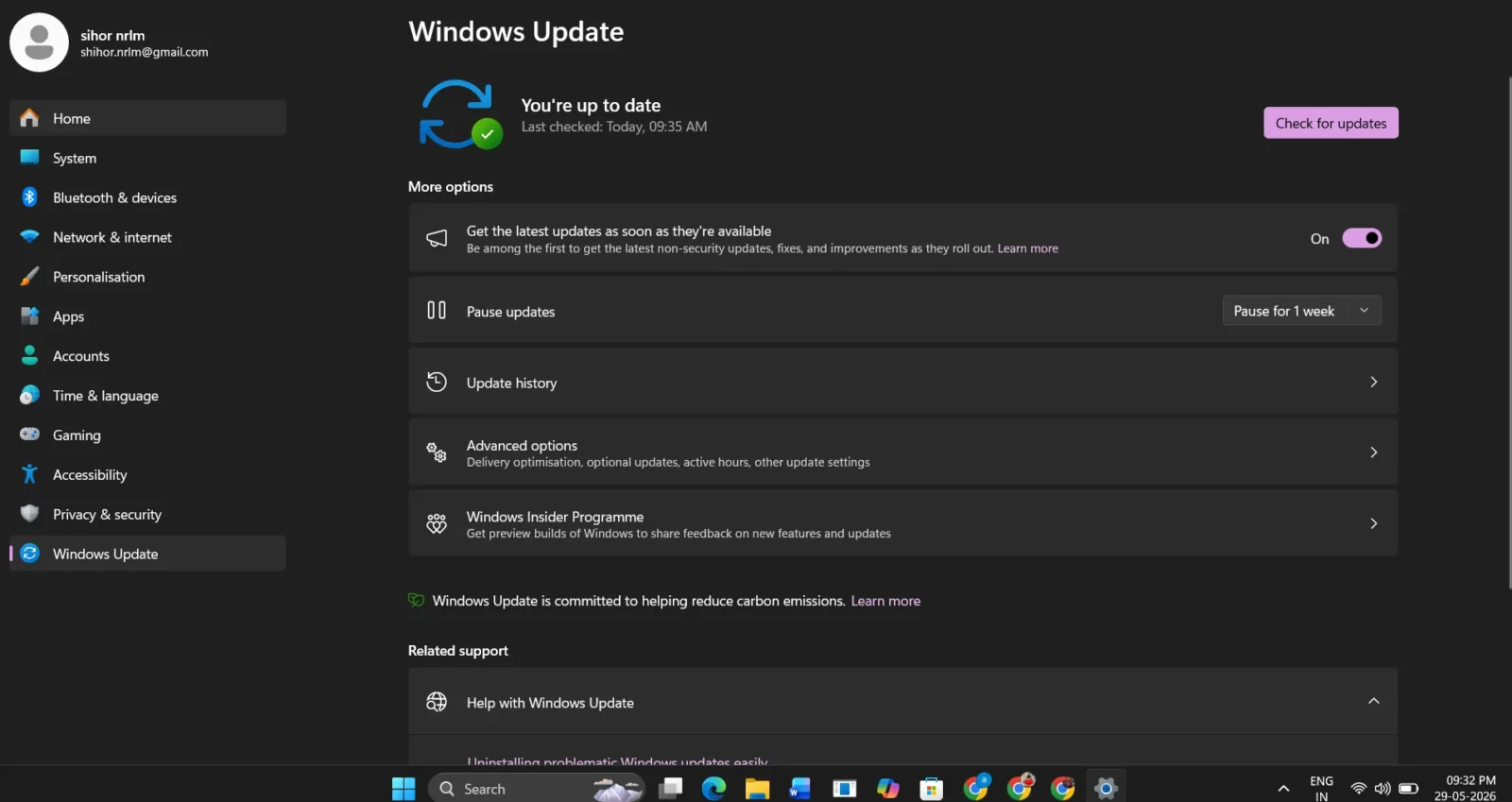Open Microsoft Word from taskbar

(800, 788)
